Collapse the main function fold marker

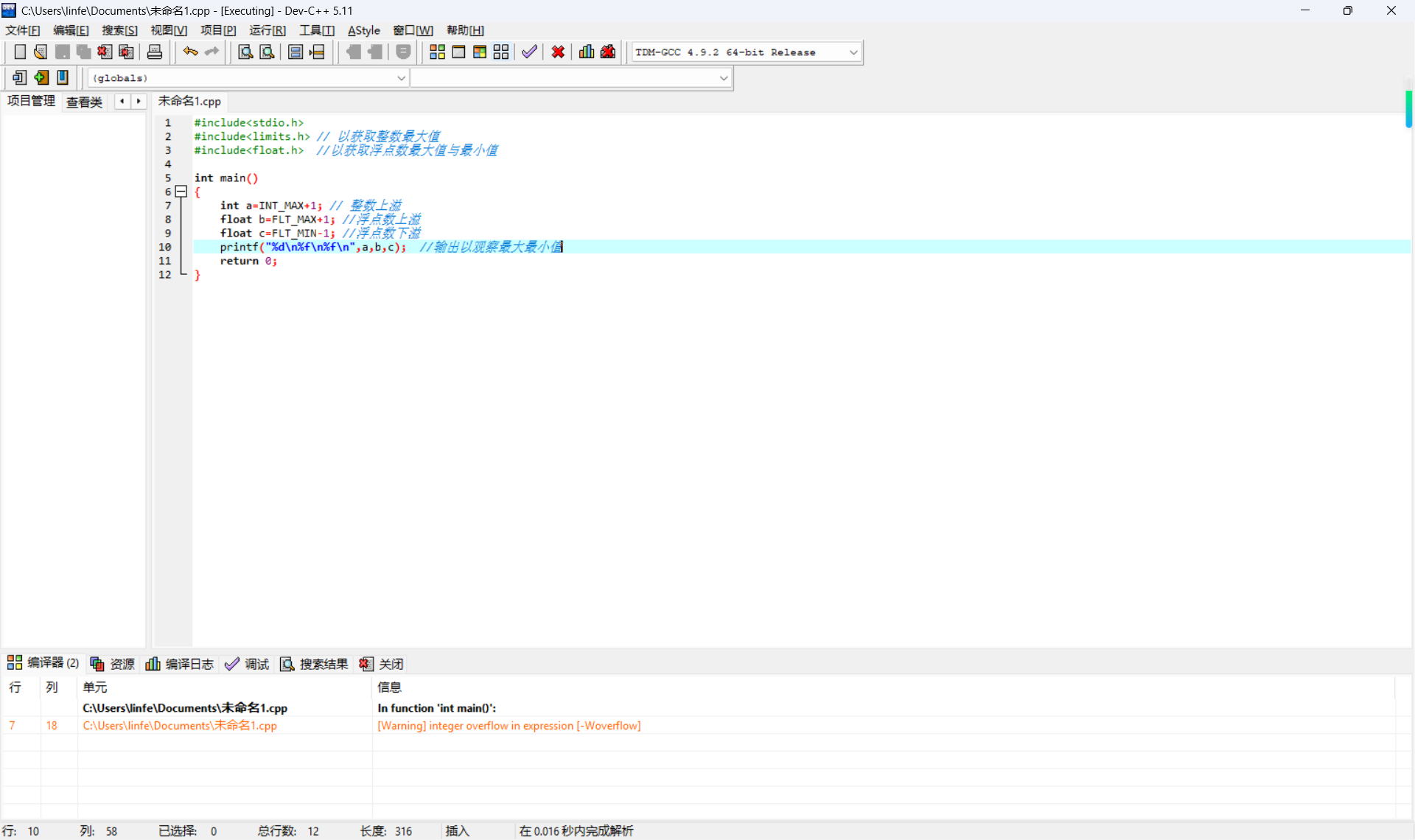tap(181, 192)
